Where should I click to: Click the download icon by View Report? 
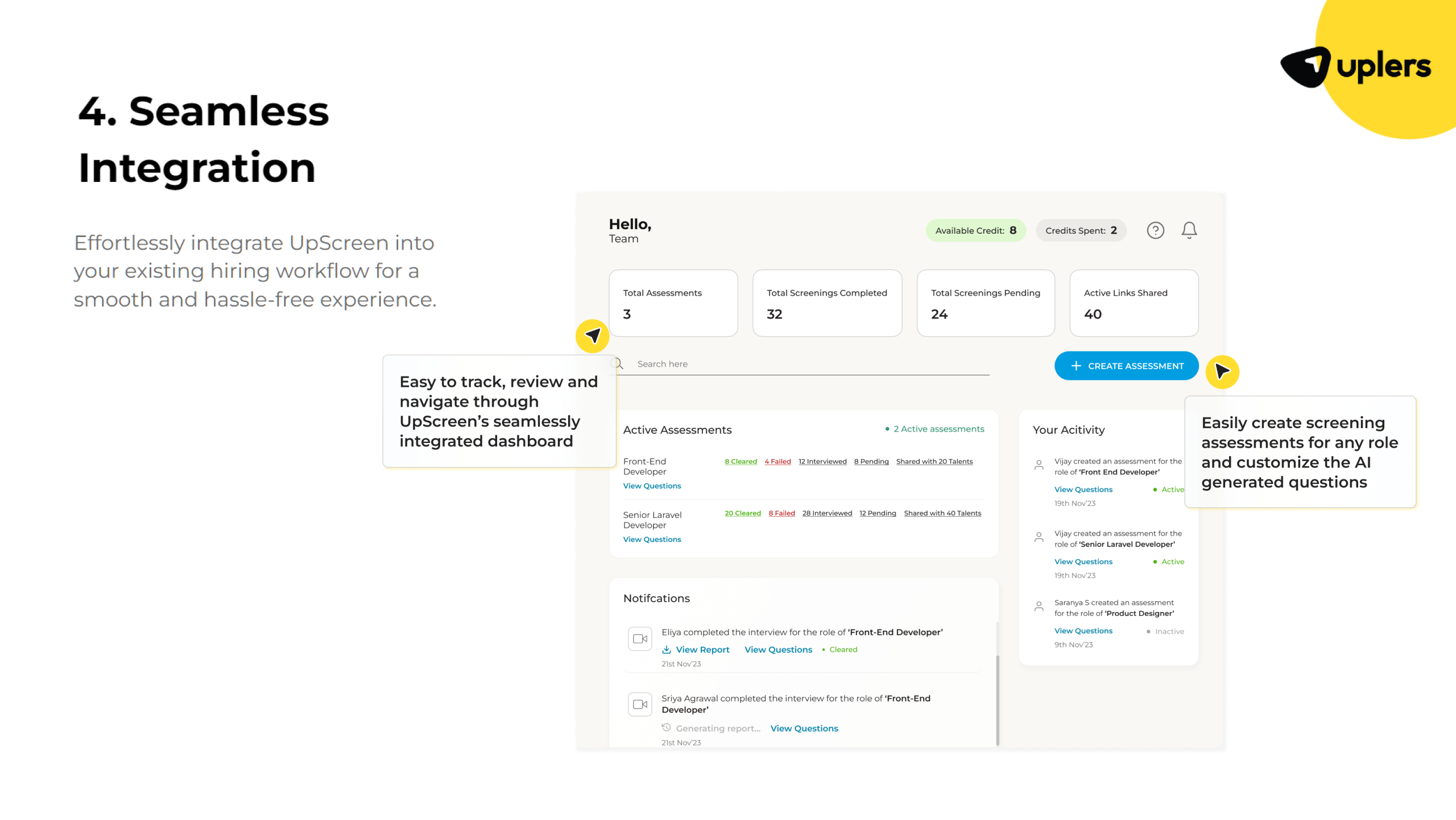click(666, 649)
